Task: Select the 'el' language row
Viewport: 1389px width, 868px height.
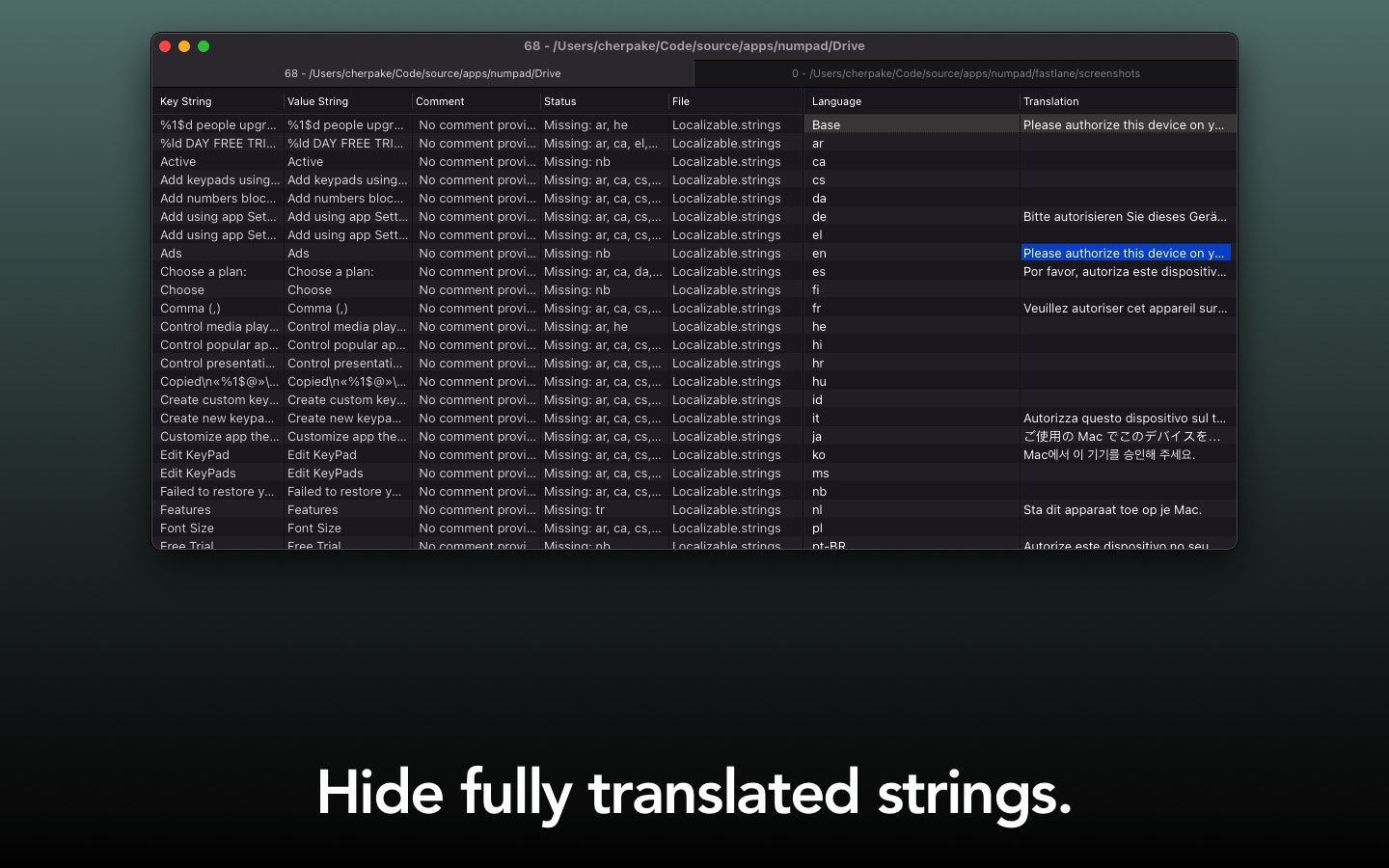Action: [1021, 234]
